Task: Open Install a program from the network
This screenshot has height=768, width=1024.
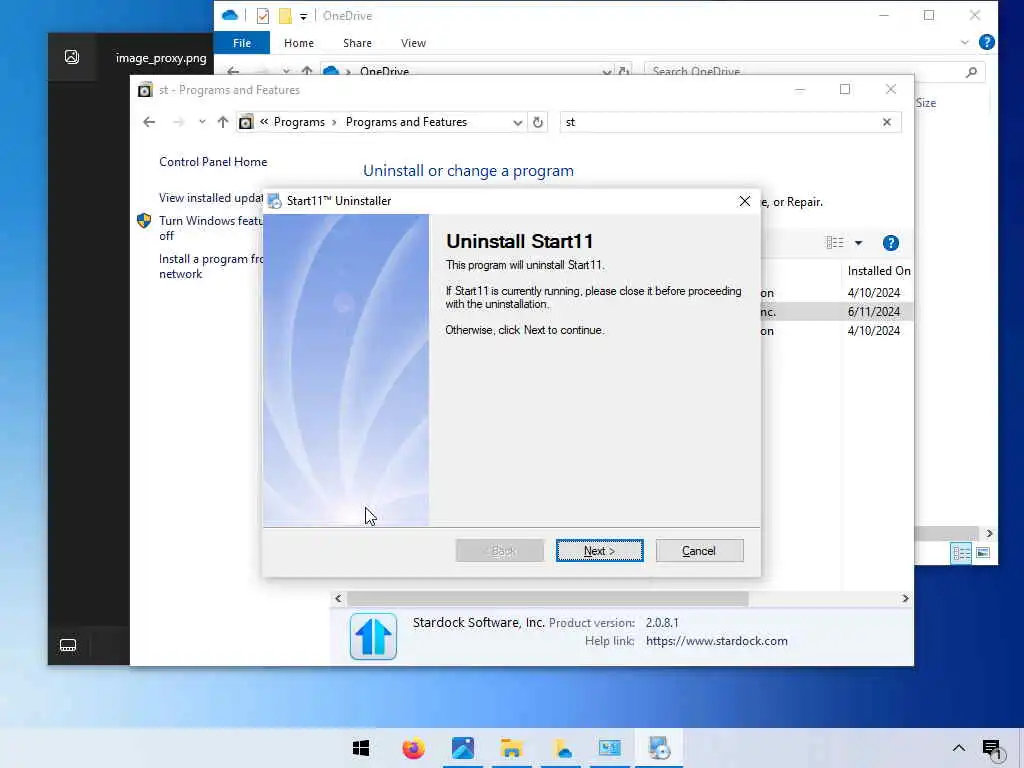Action: pos(210,266)
